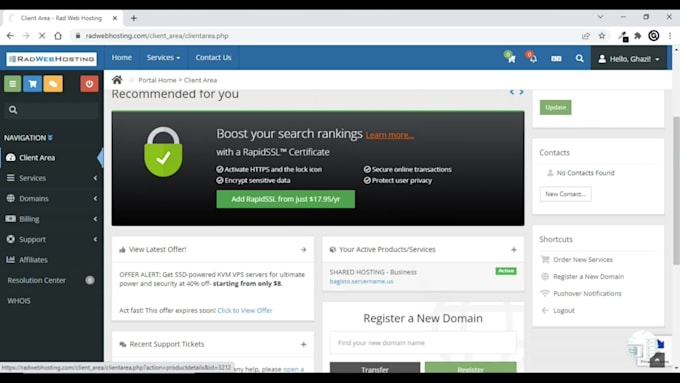Open browser extensions puzzle icon
This screenshot has height=383, width=680.
(638, 36)
